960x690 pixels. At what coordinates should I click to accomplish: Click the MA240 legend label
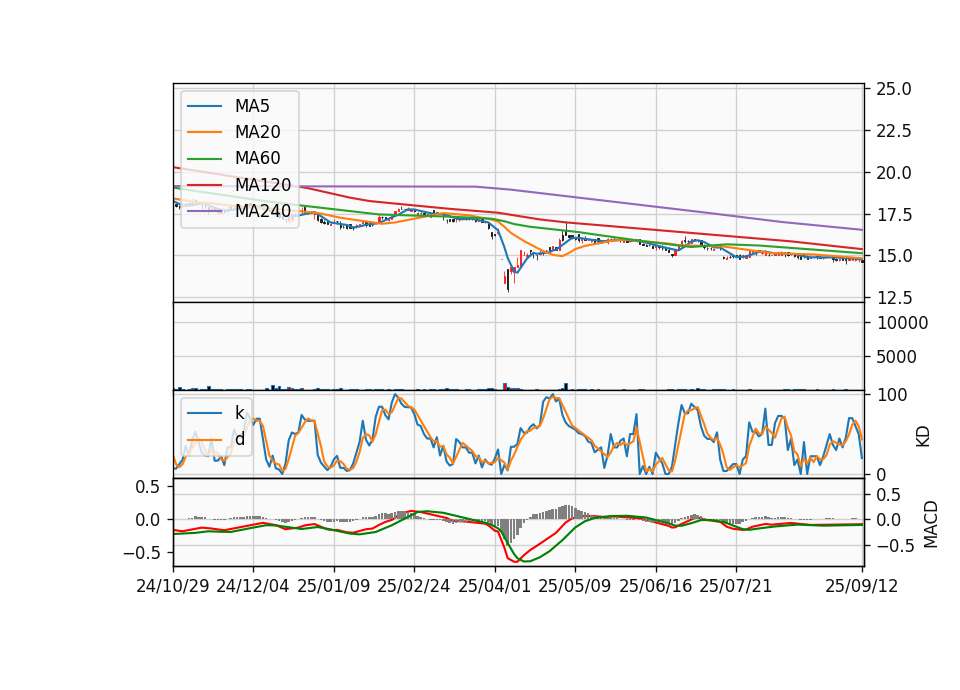click(x=263, y=211)
